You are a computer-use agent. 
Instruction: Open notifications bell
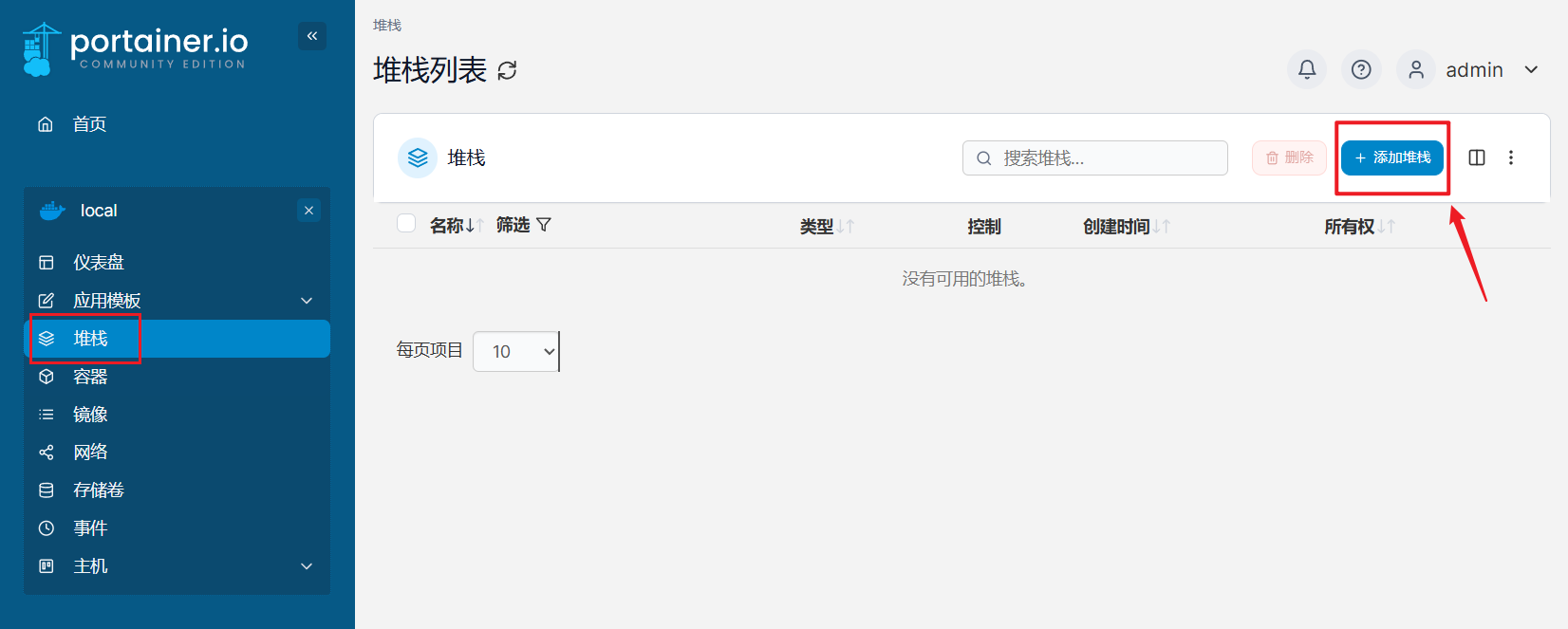(x=1307, y=69)
